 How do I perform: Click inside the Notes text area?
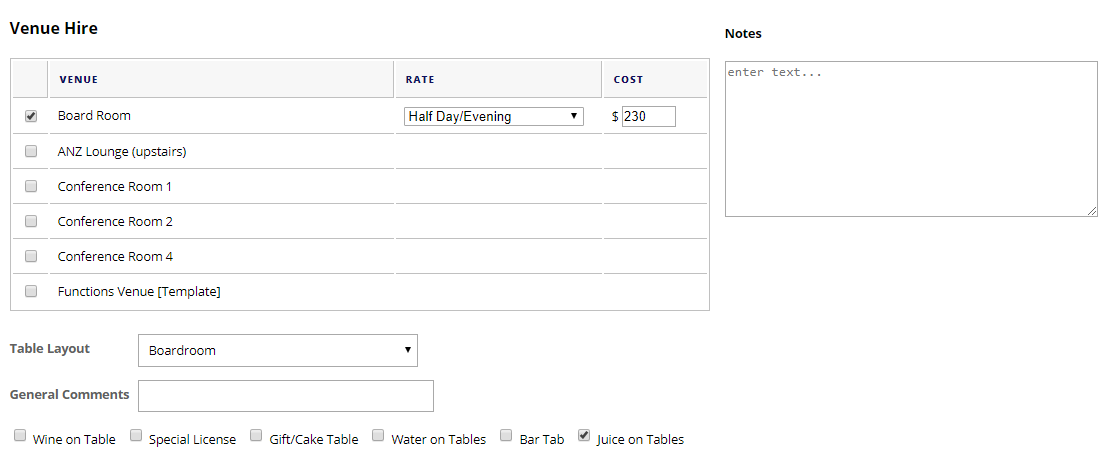(x=910, y=138)
